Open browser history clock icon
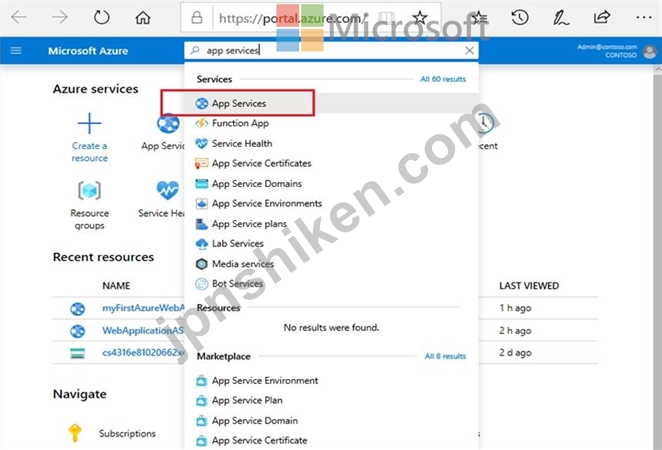Image resolution: width=662 pixels, height=450 pixels. 520,17
